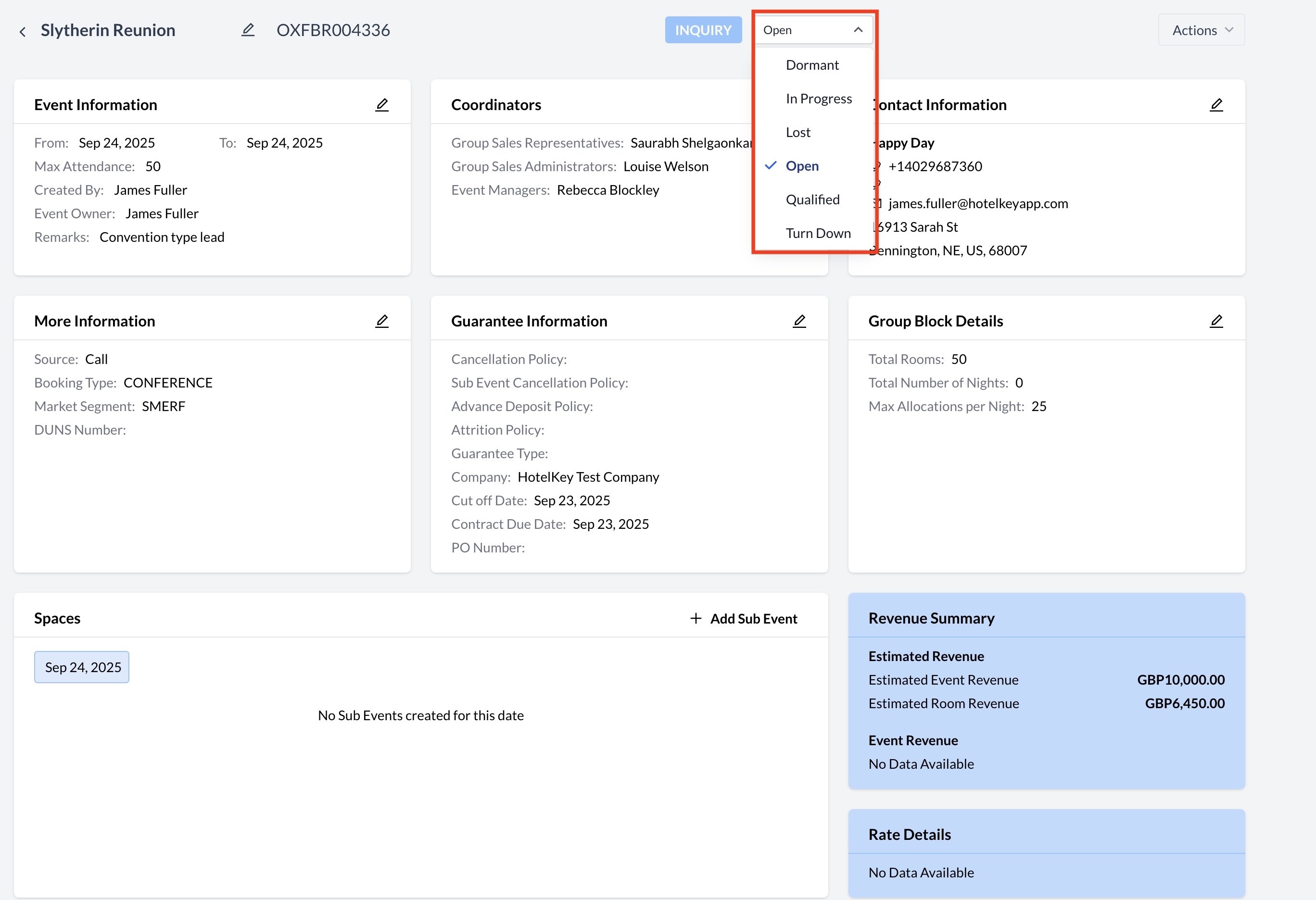
Task: Edit the Guarantee Information card
Action: 799,321
